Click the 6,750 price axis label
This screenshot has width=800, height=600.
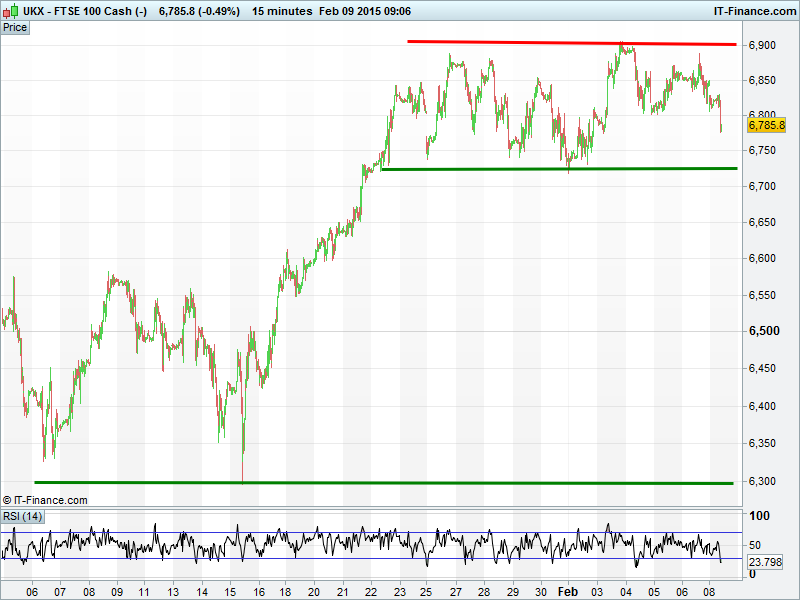coord(762,150)
